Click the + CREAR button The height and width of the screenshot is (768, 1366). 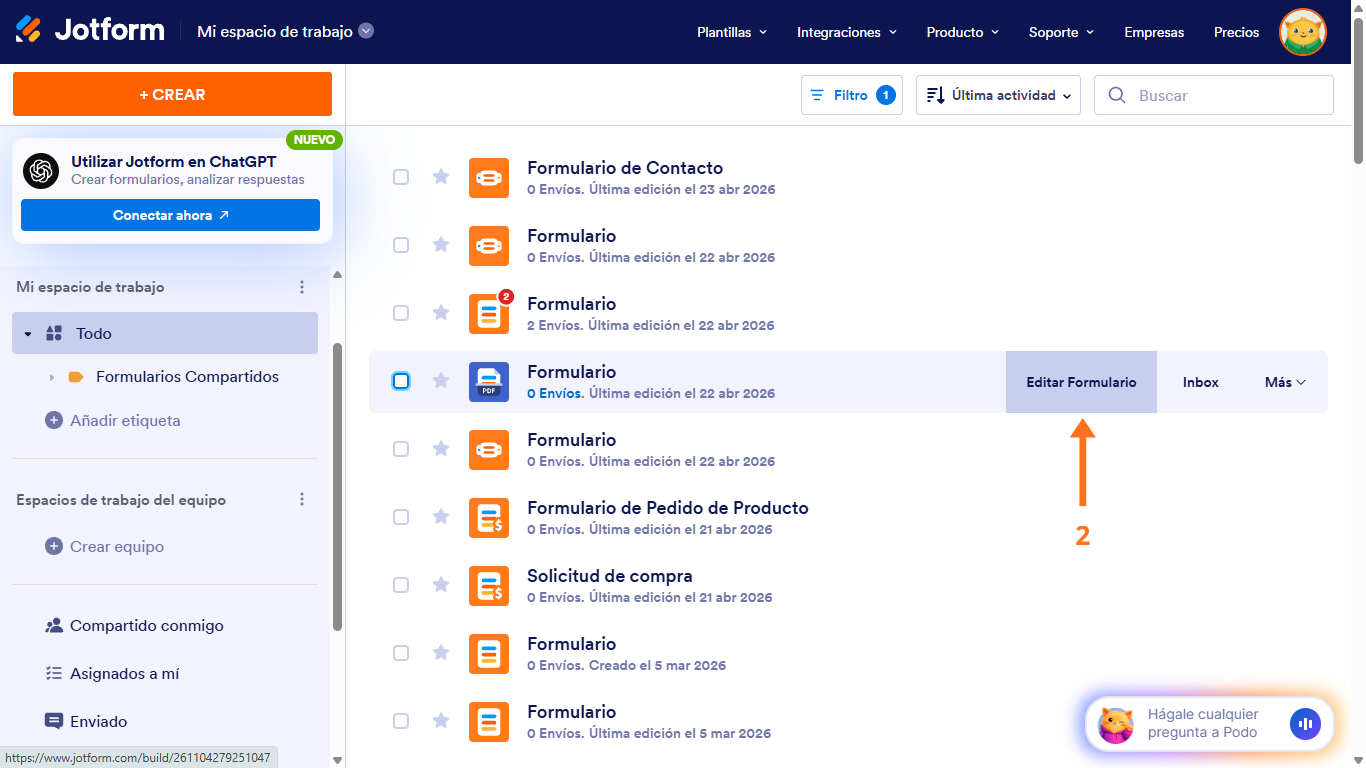pos(171,93)
